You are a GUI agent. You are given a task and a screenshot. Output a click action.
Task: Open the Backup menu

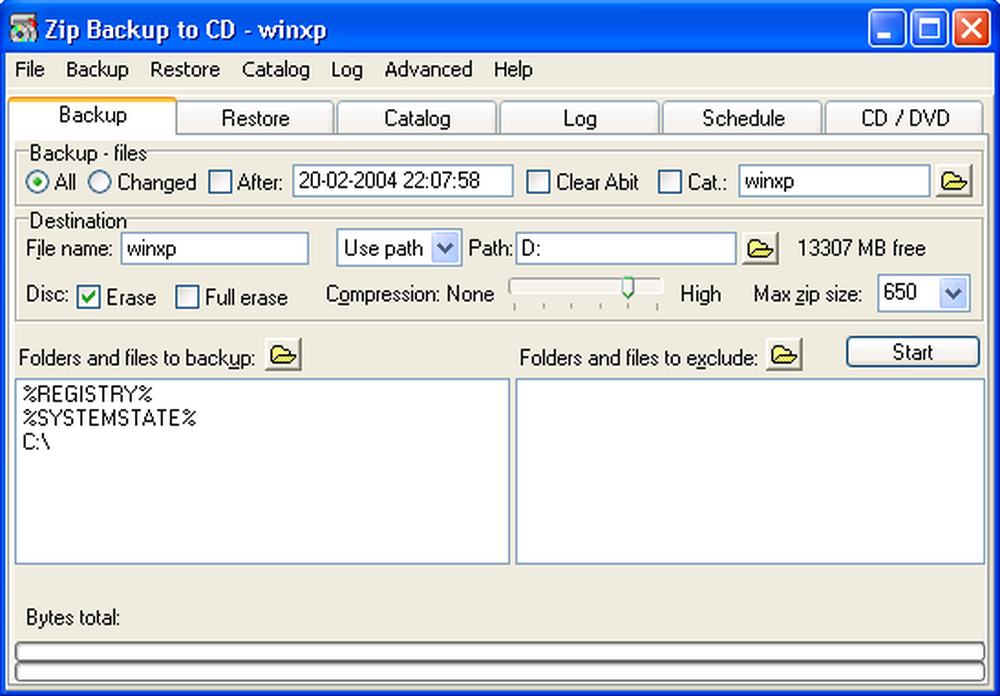point(97,69)
